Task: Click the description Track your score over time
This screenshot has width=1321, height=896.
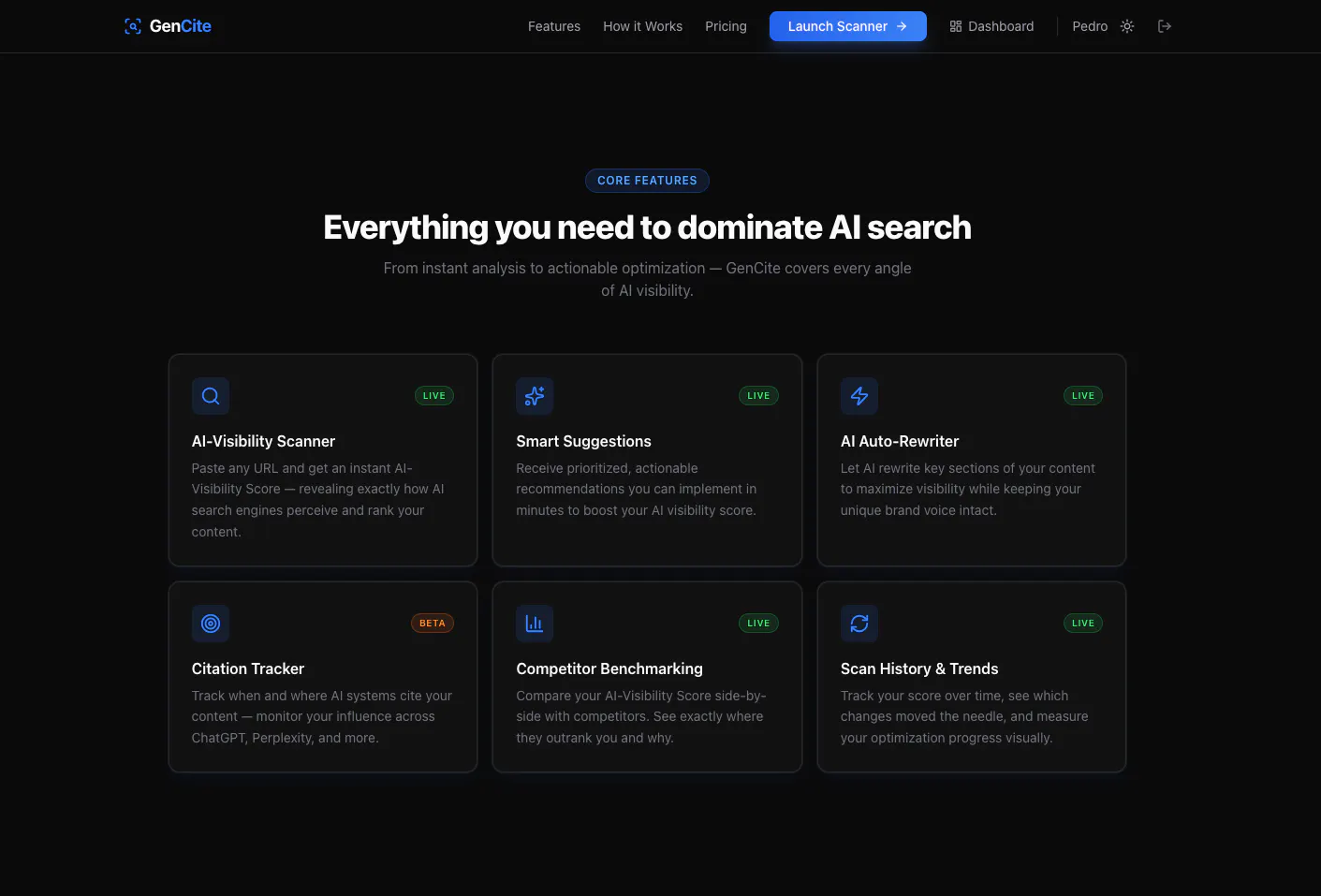Action: [964, 716]
